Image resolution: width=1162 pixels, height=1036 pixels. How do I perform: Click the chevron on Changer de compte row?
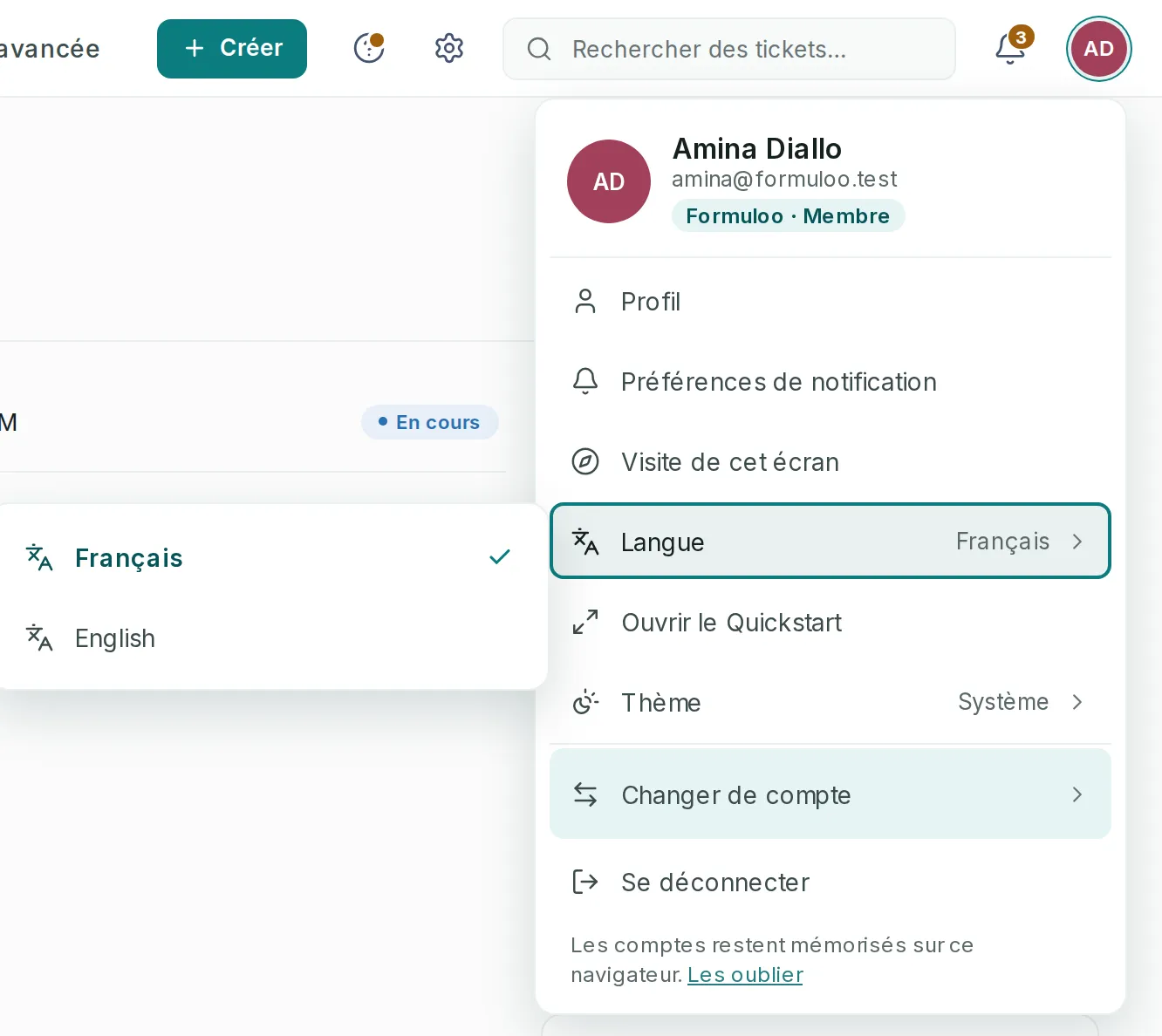click(1077, 794)
